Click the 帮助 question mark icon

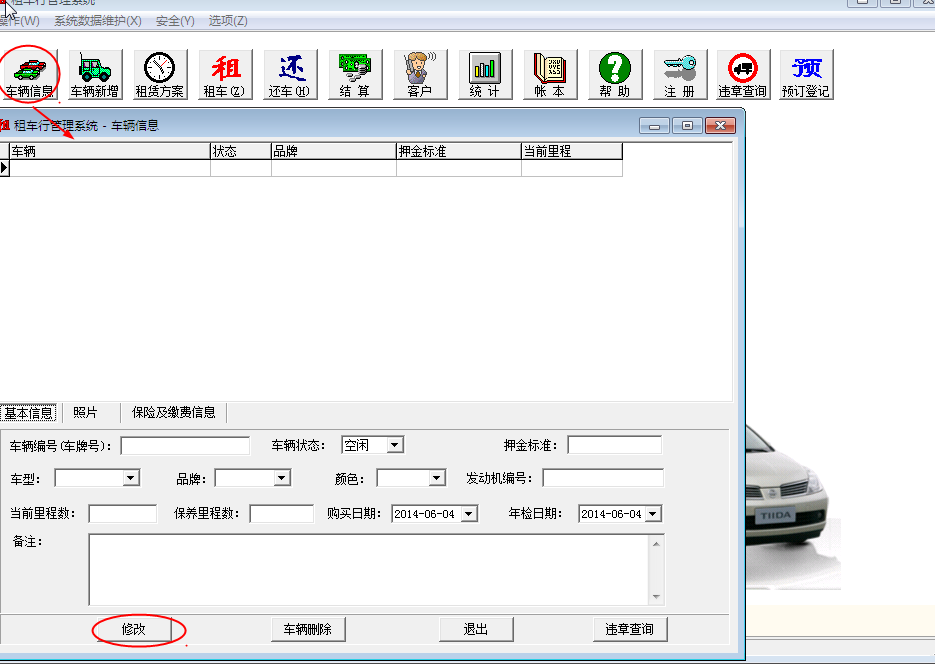pos(615,75)
